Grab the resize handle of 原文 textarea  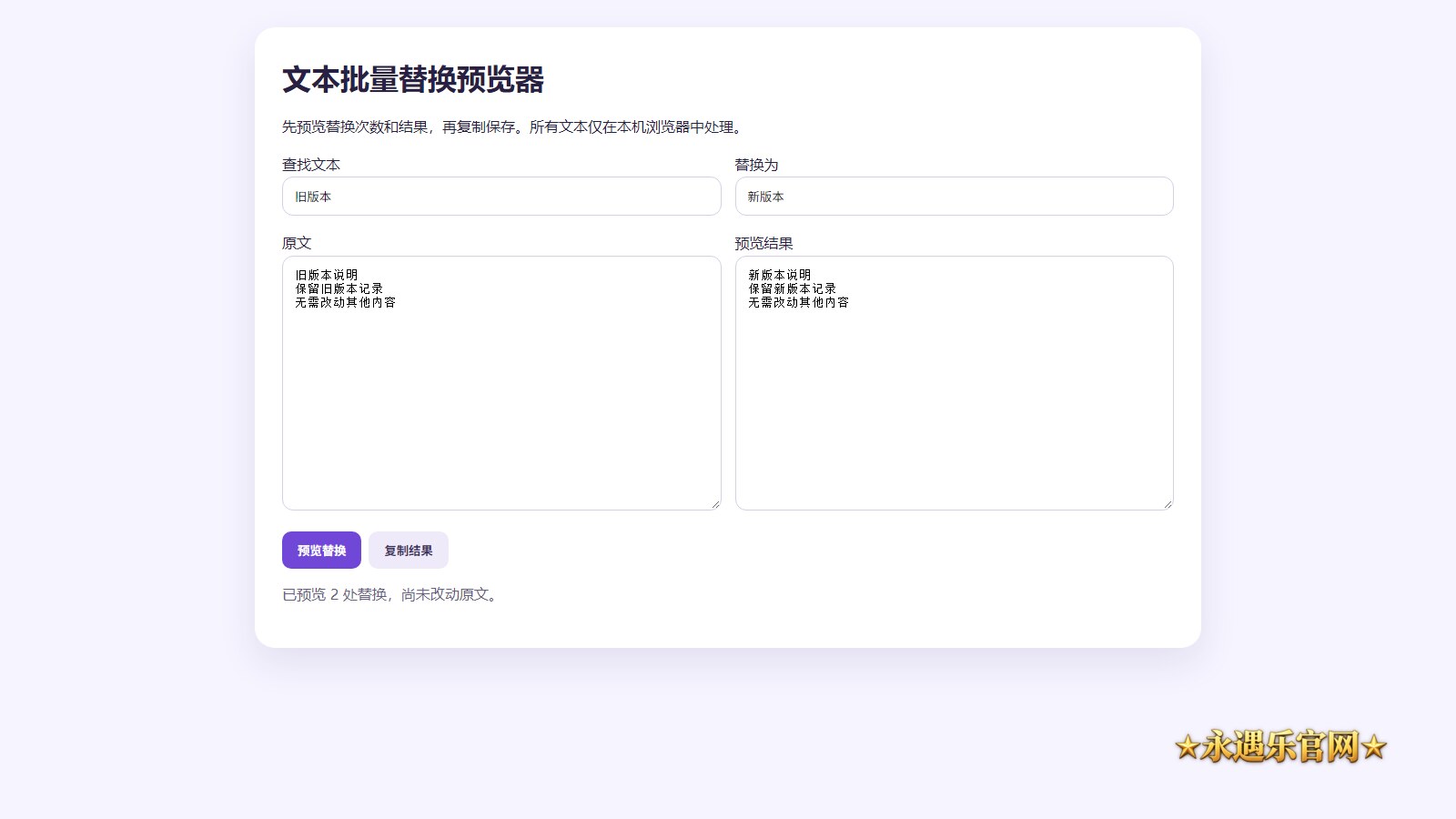click(715, 504)
